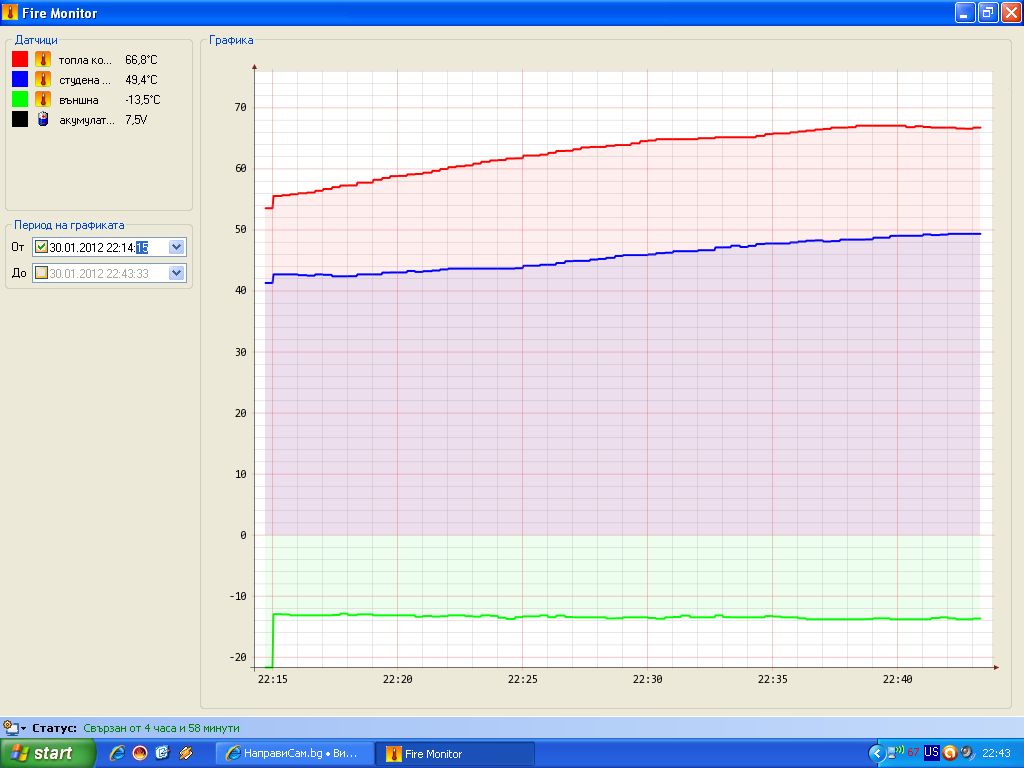The width and height of the screenshot is (1024, 768).
Task: Click the 49,4°C temperature value
Action: tap(141, 80)
